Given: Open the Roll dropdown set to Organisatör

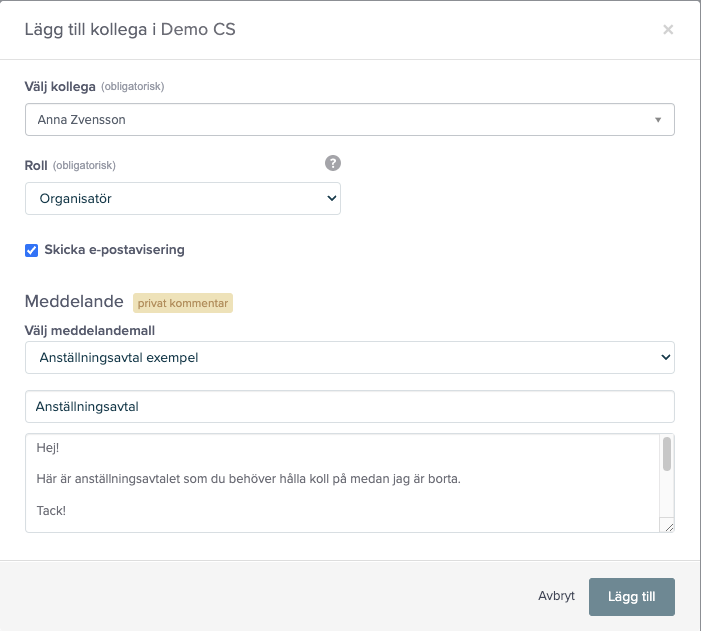Looking at the screenshot, I should point(180,199).
